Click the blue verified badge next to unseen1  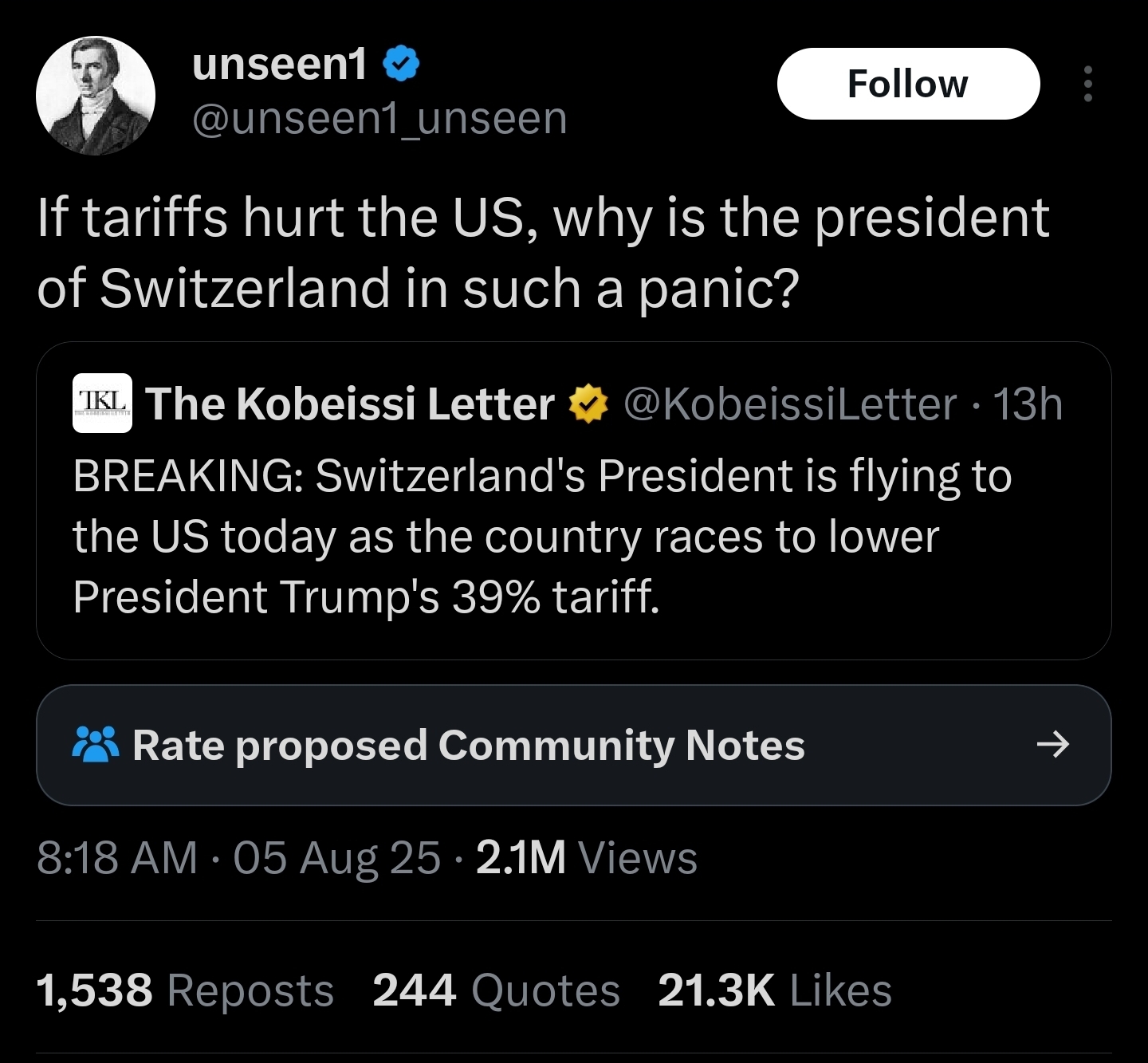(x=403, y=64)
